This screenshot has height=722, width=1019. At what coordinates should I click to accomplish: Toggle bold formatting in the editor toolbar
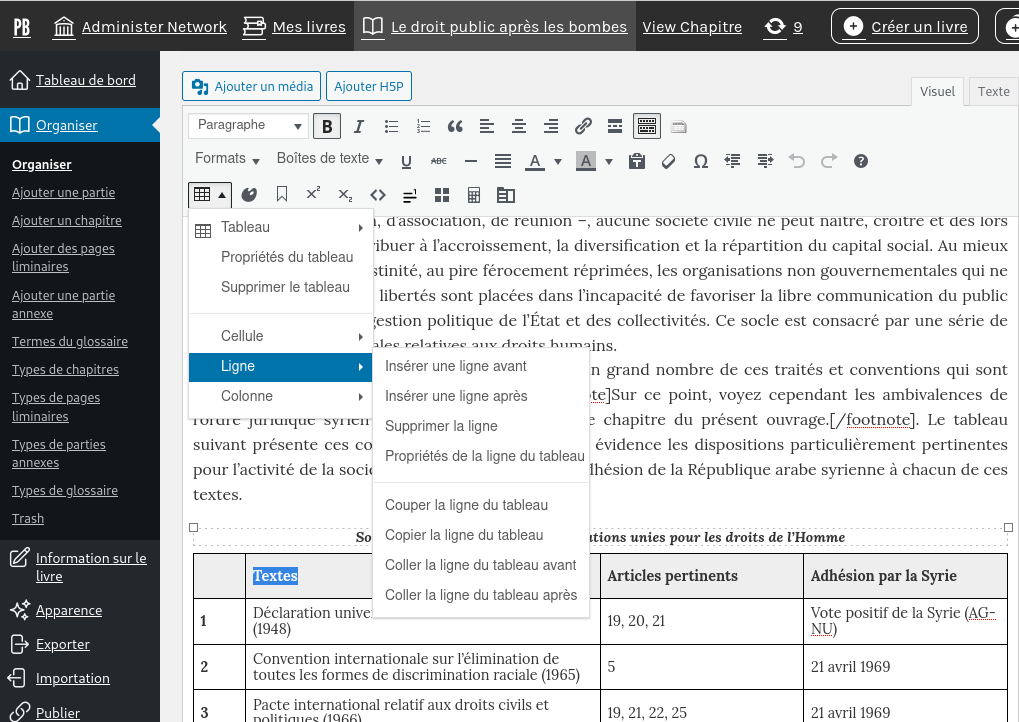coord(327,126)
